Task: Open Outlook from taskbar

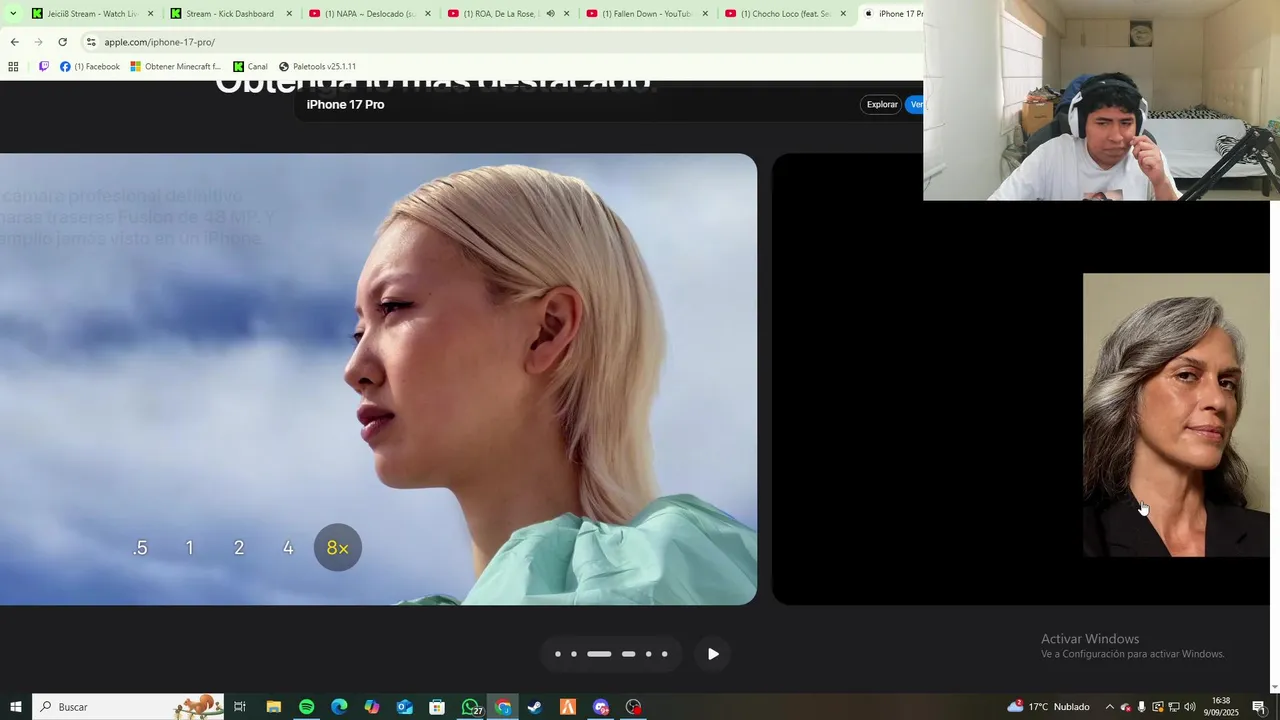Action: point(404,707)
